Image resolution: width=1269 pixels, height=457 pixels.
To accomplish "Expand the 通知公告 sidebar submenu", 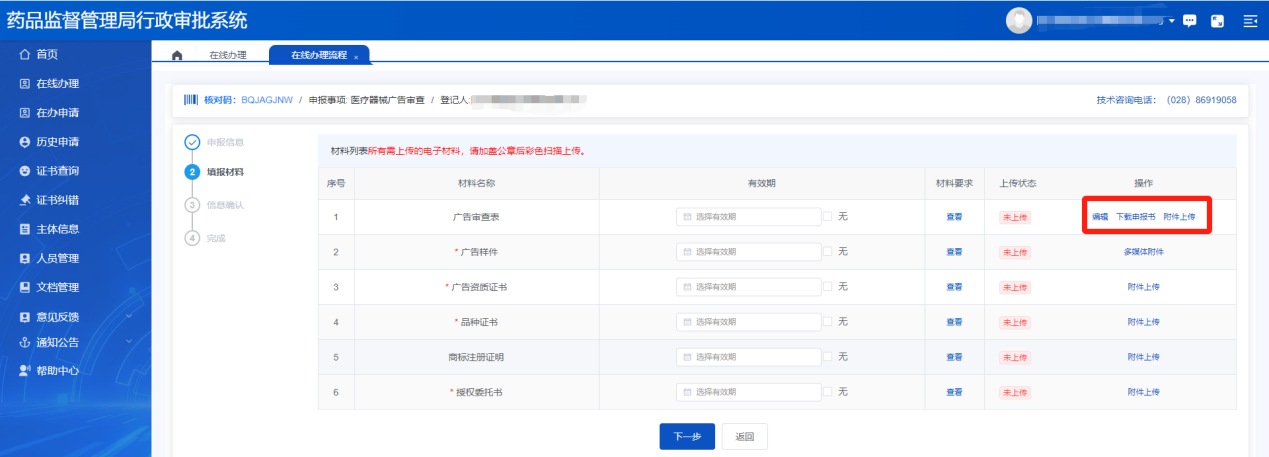I will click(x=129, y=342).
